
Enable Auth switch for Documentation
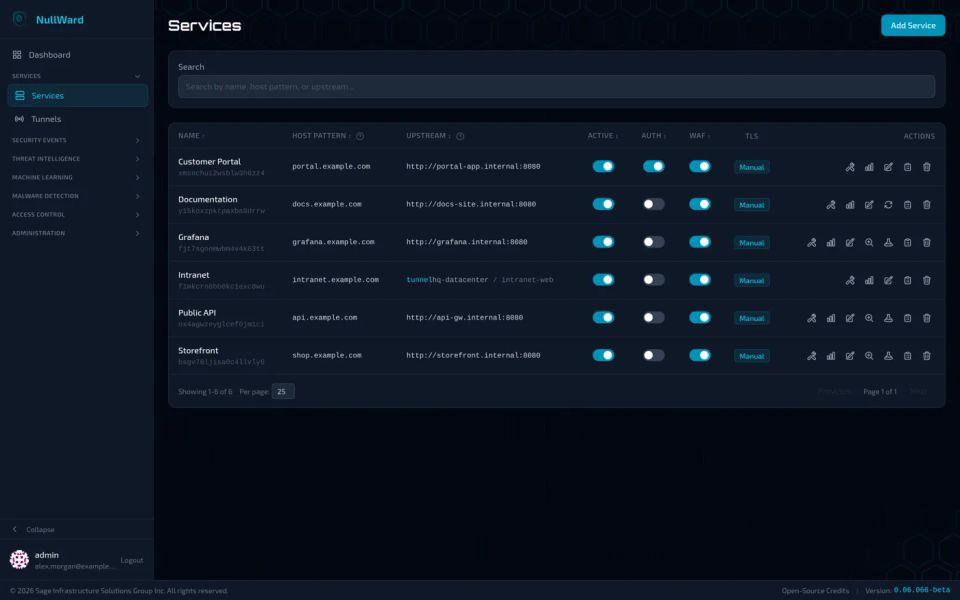click(x=653, y=204)
